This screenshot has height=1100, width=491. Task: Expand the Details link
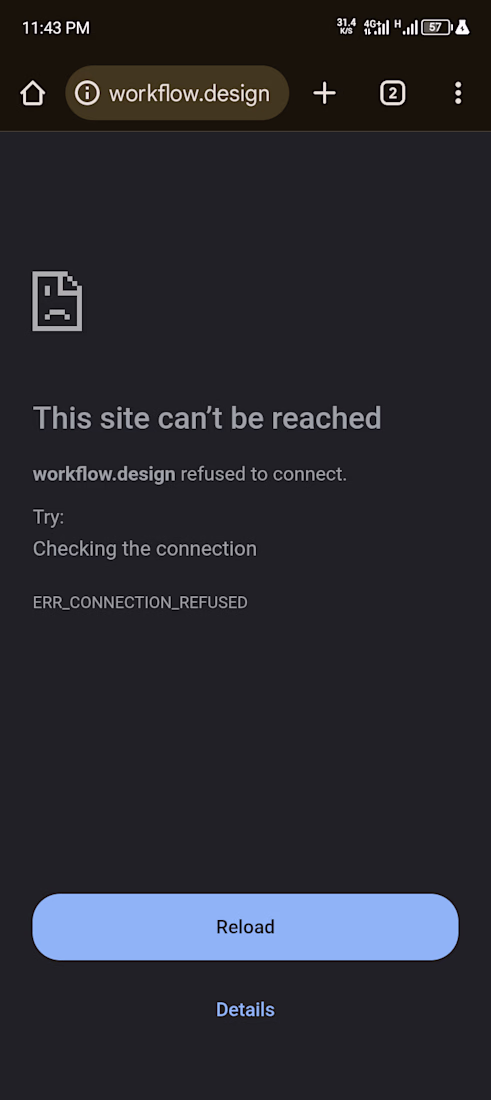pos(246,1010)
